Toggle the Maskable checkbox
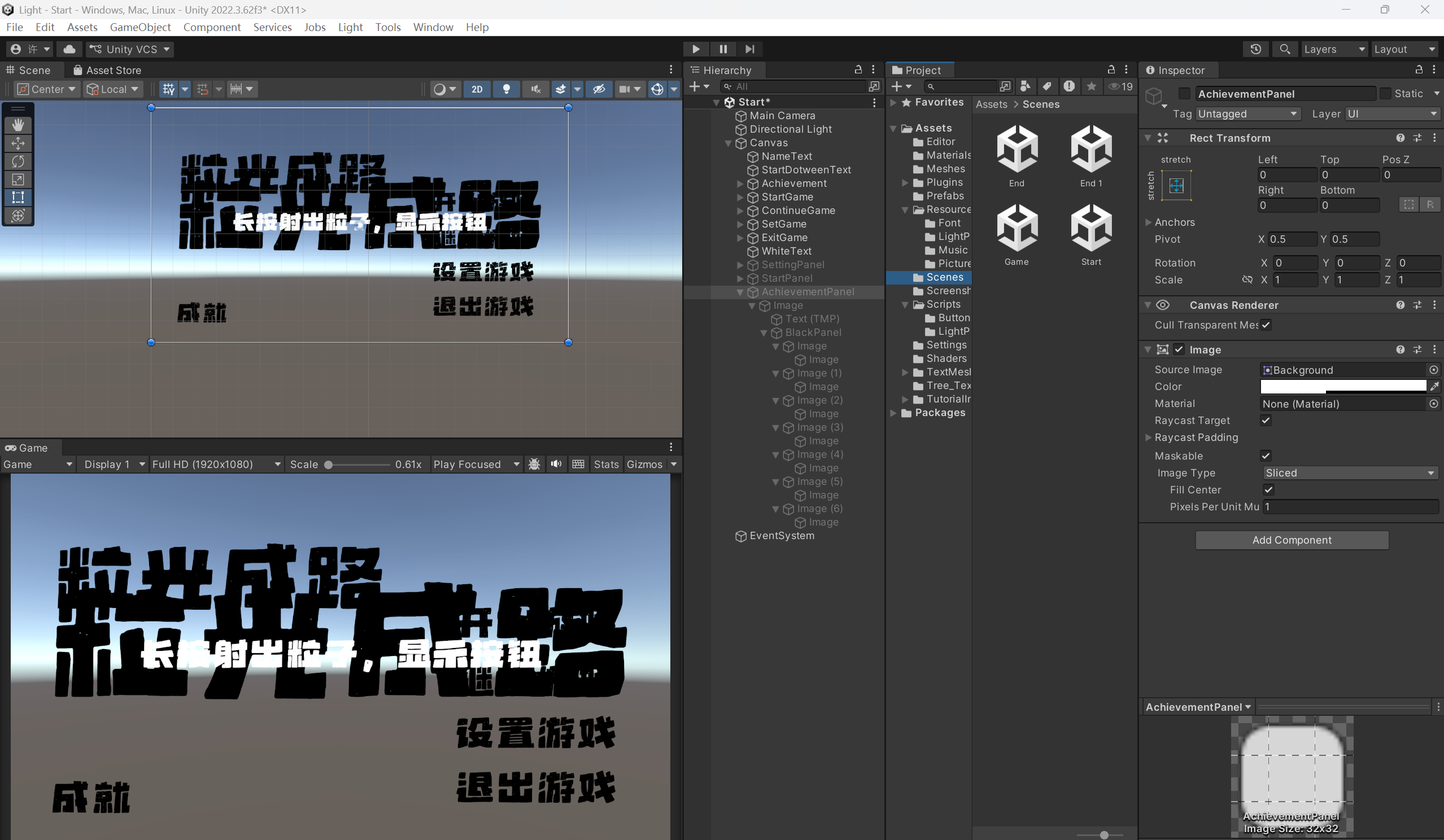The width and height of the screenshot is (1444, 840). [1266, 456]
